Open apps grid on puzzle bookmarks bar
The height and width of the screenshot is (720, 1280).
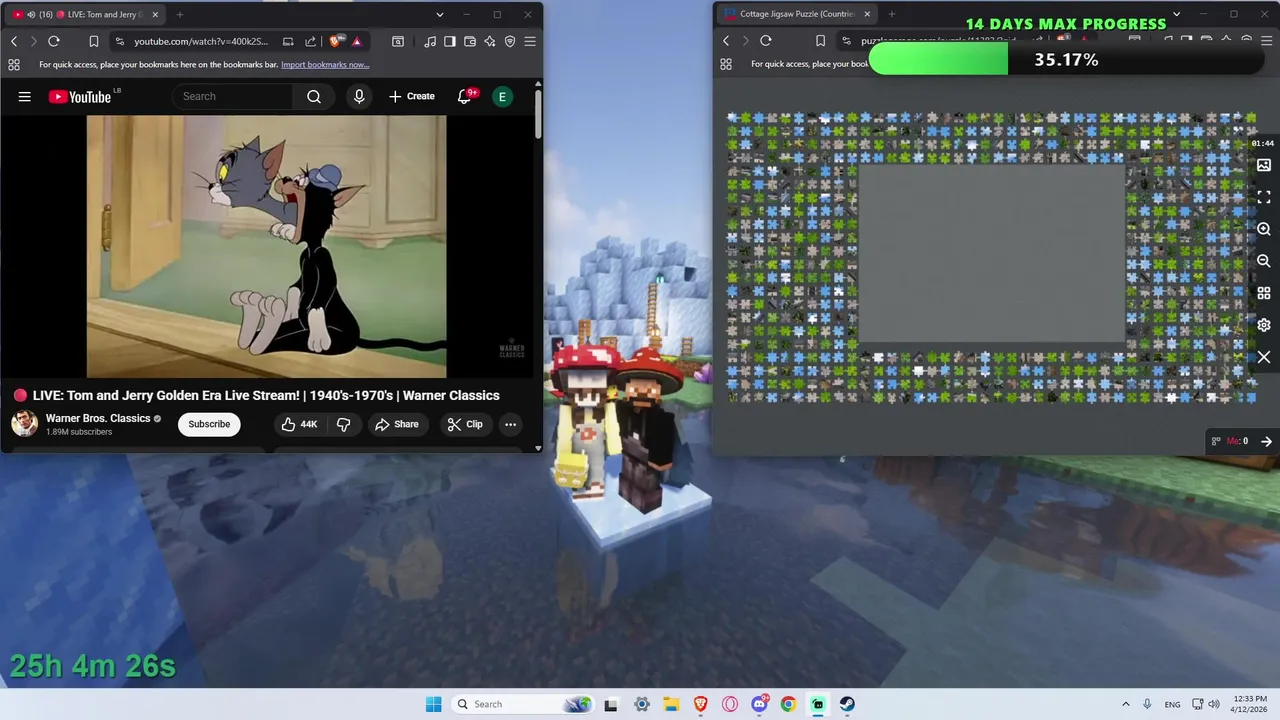pos(726,64)
